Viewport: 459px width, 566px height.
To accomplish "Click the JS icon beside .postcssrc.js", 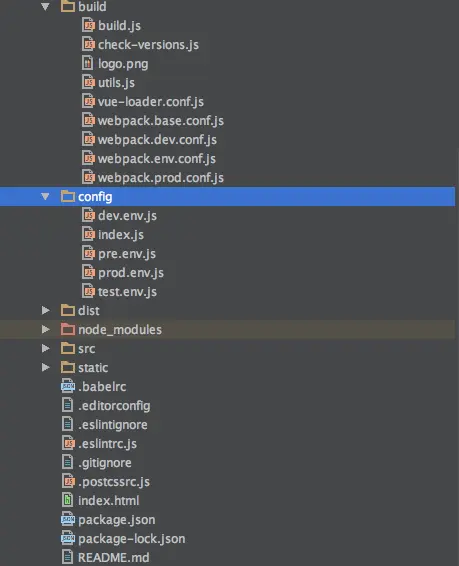I will (x=68, y=481).
